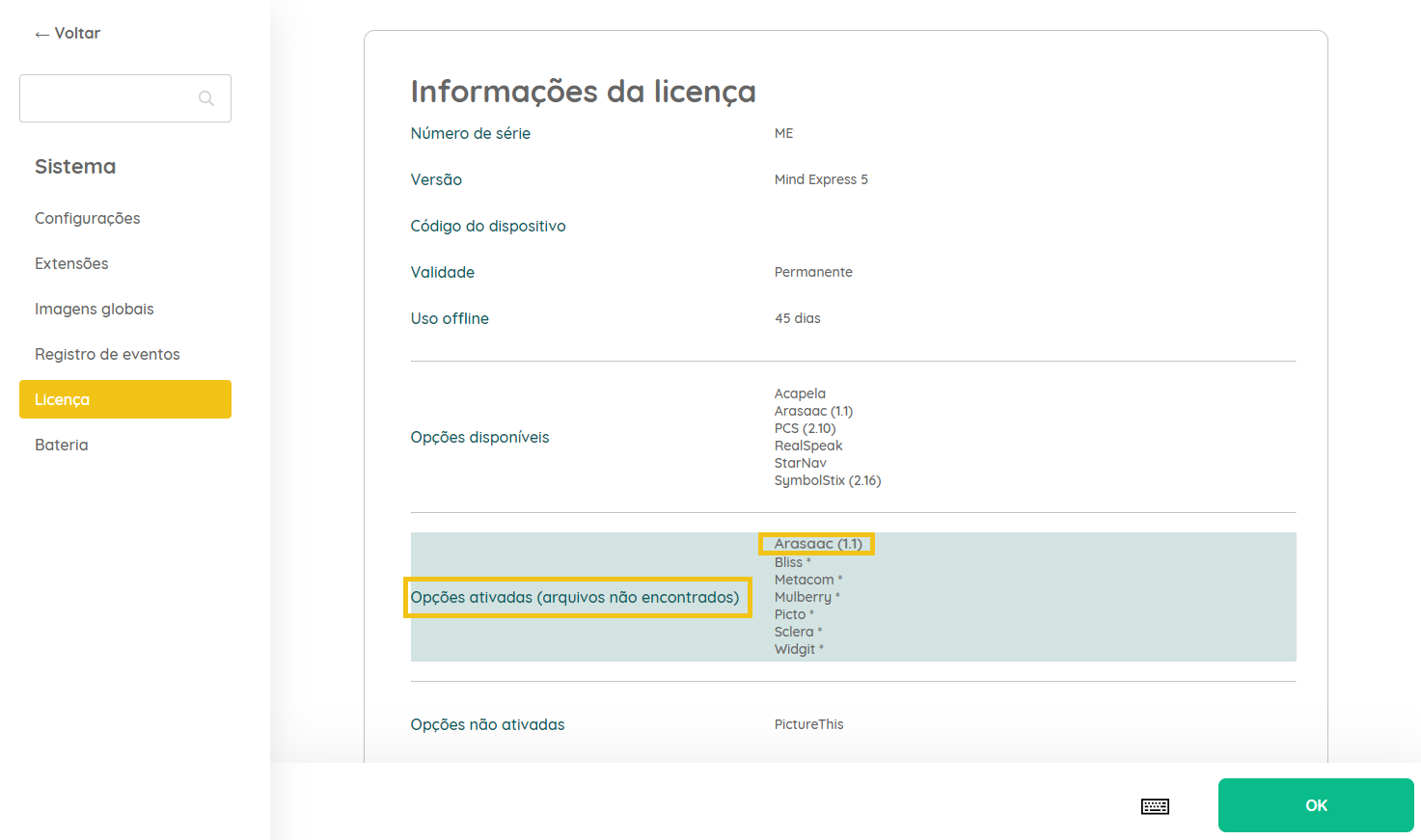This screenshot has height=840, width=1421.
Task: Click Mulberry * entry
Action: pos(807,597)
